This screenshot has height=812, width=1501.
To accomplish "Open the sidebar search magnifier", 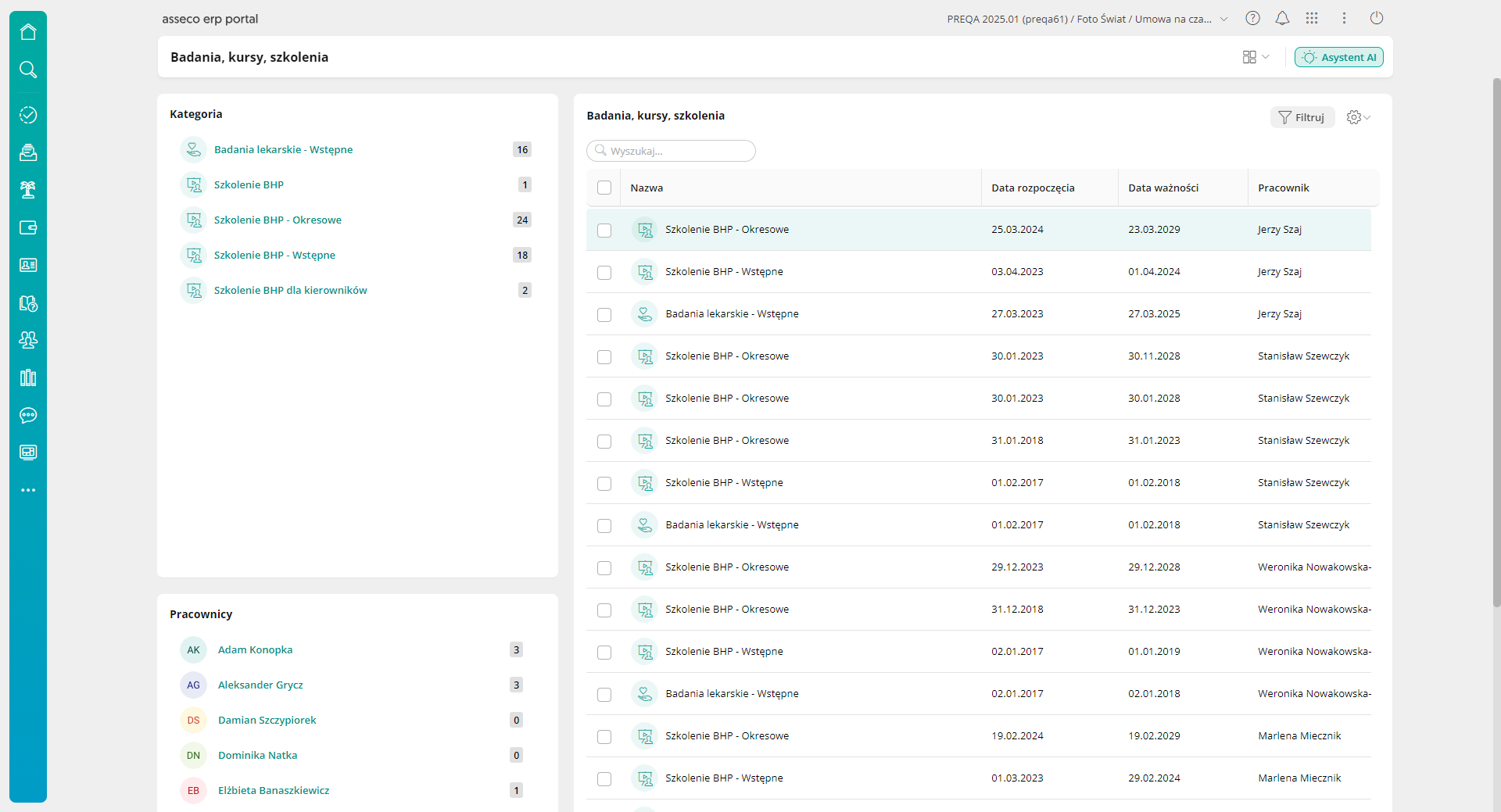I will pyautogui.click(x=28, y=70).
